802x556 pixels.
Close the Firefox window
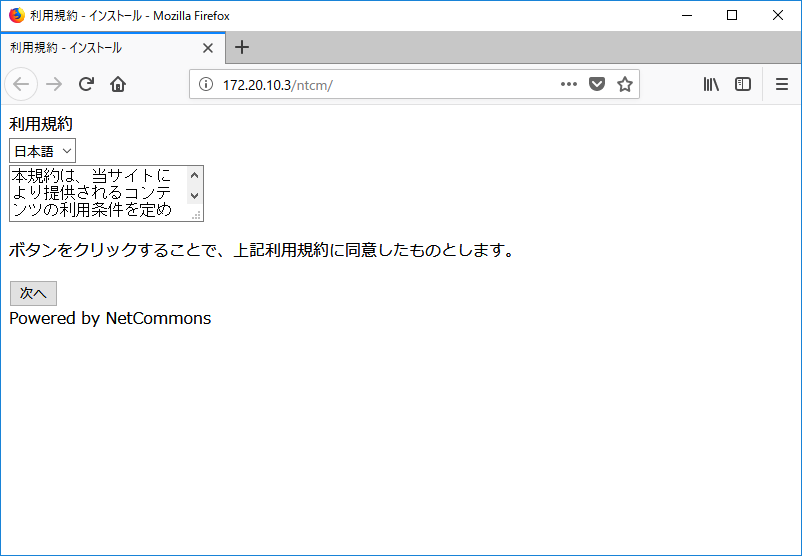coord(778,15)
